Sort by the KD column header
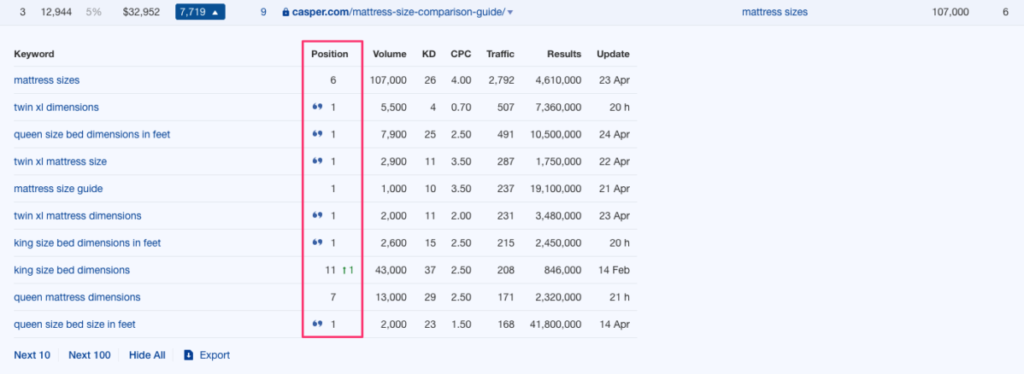The width and height of the screenshot is (1024, 374). (429, 54)
